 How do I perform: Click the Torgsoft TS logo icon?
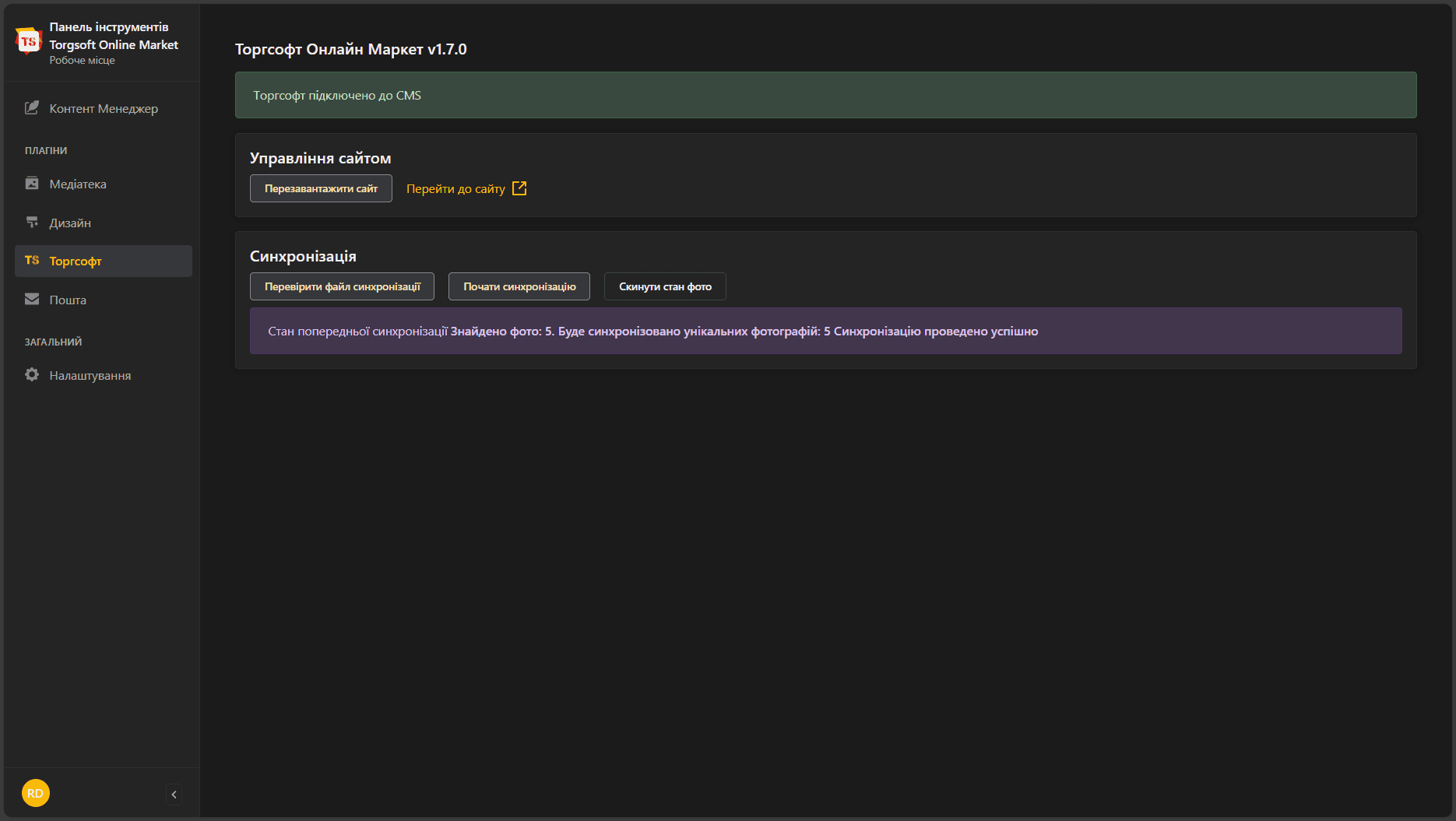(x=29, y=41)
